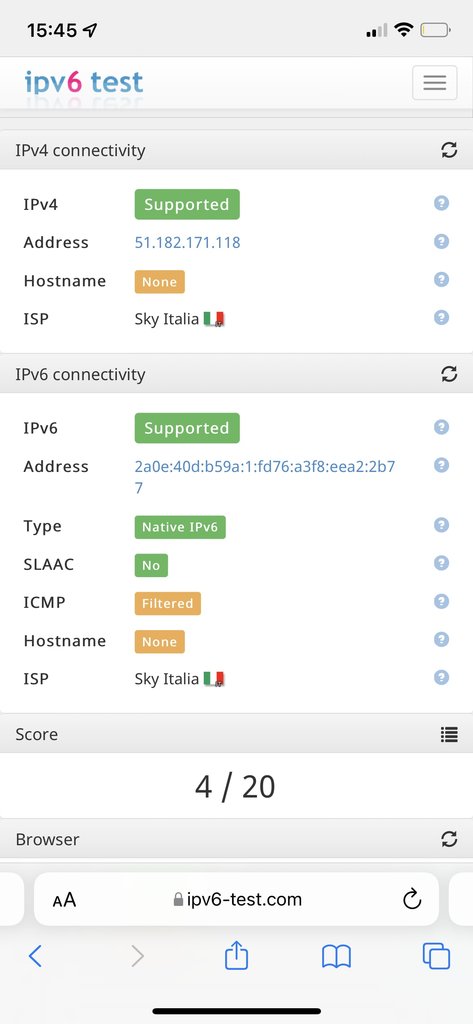Open the IPv6 address link
Screen dimensions: 473x1024
tap(265, 477)
